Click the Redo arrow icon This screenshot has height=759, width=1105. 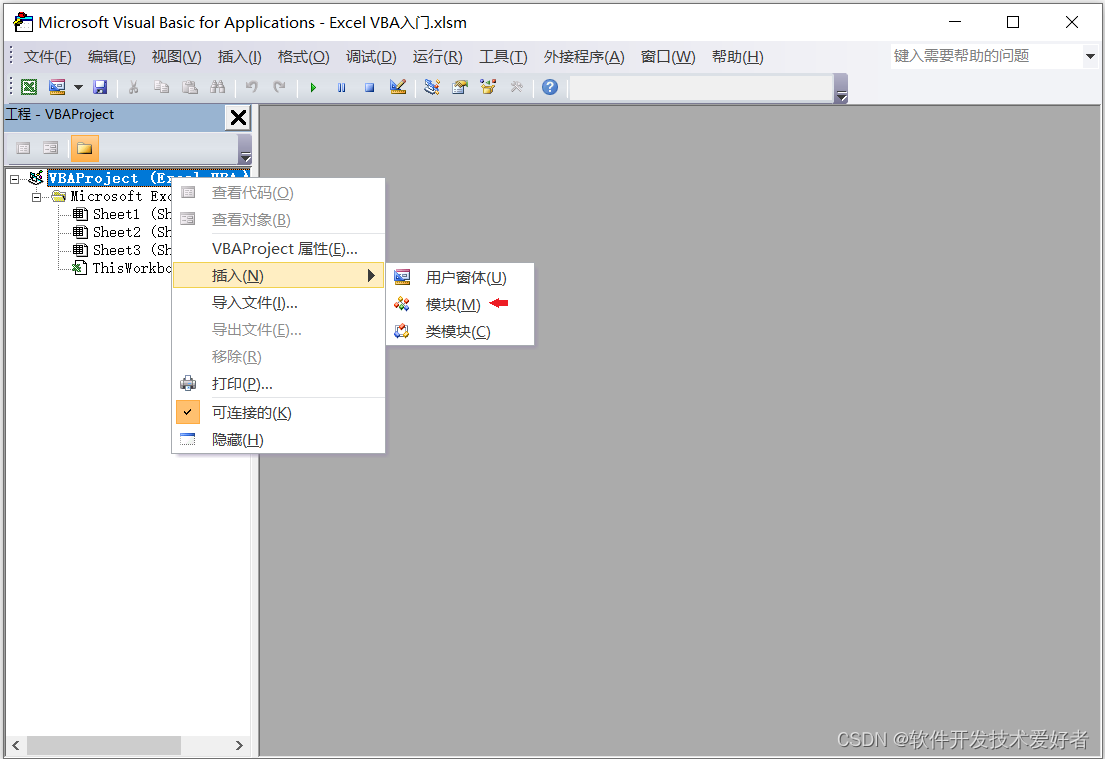280,87
